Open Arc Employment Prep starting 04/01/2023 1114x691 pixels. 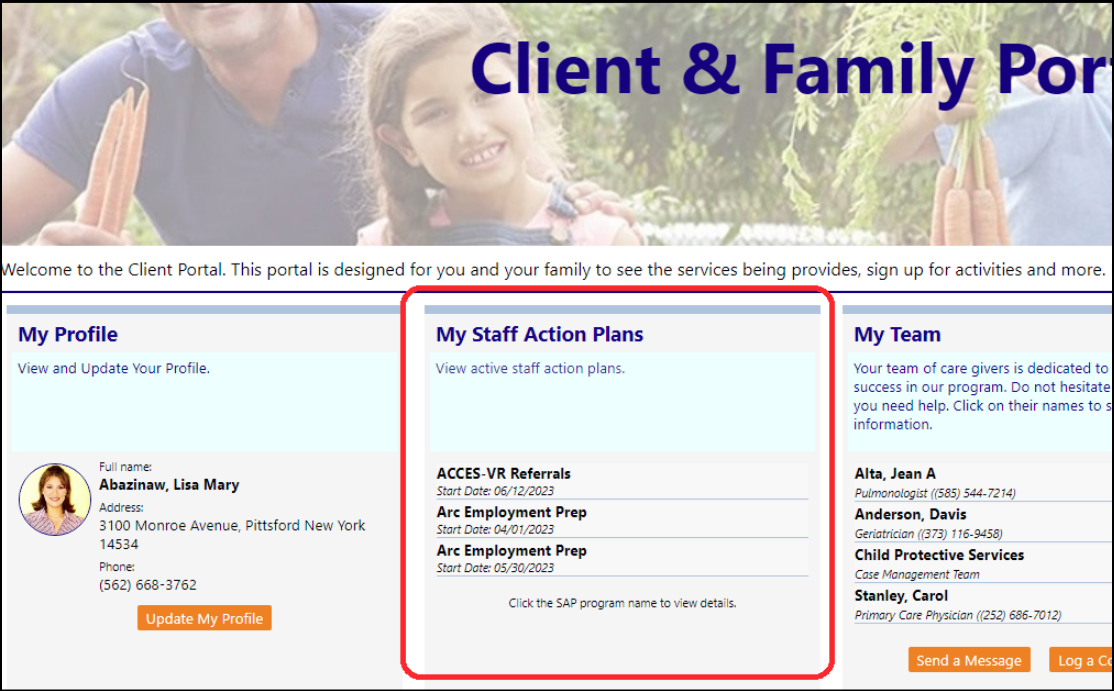[512, 512]
